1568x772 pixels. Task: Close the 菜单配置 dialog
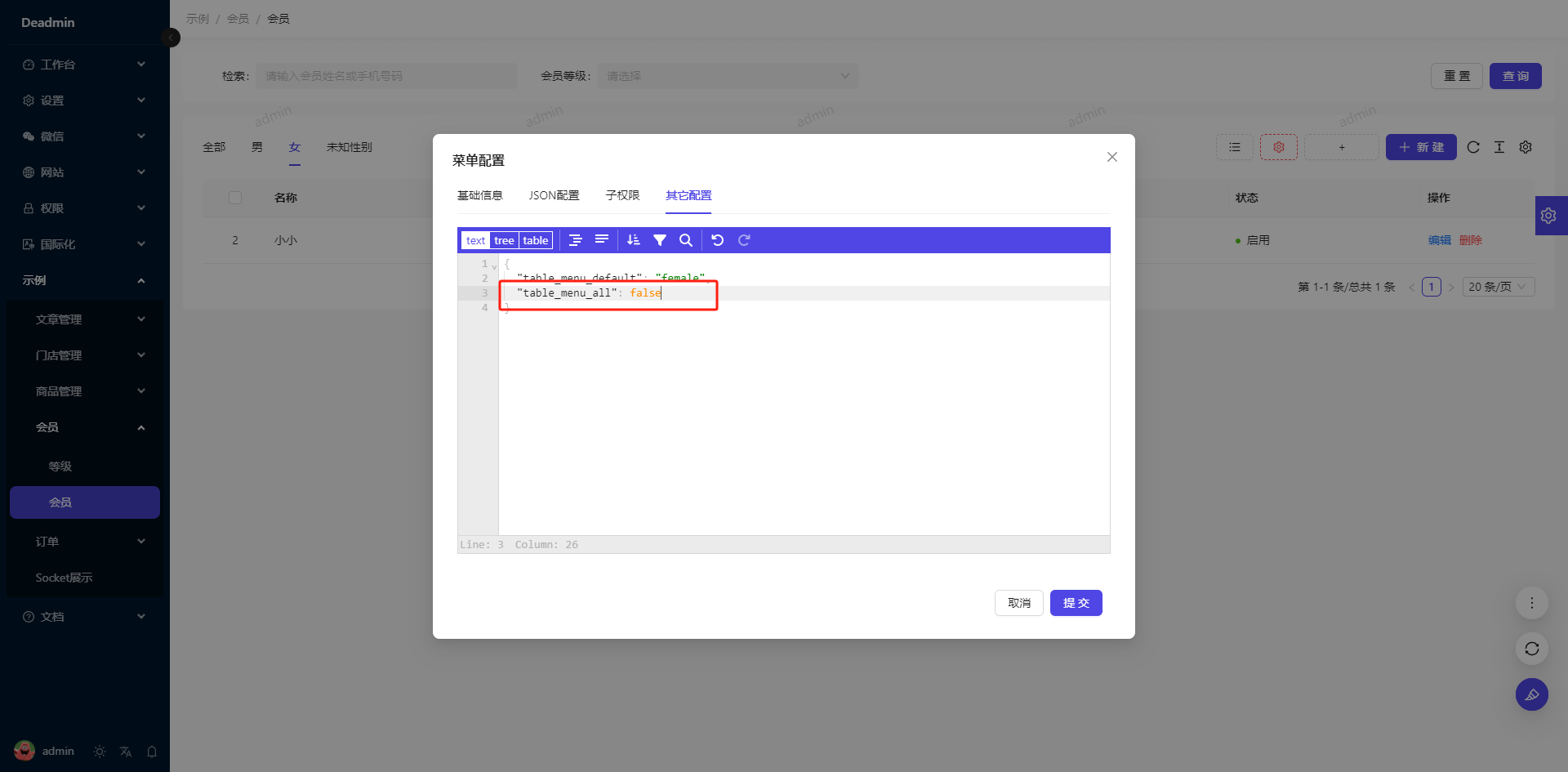point(1111,157)
